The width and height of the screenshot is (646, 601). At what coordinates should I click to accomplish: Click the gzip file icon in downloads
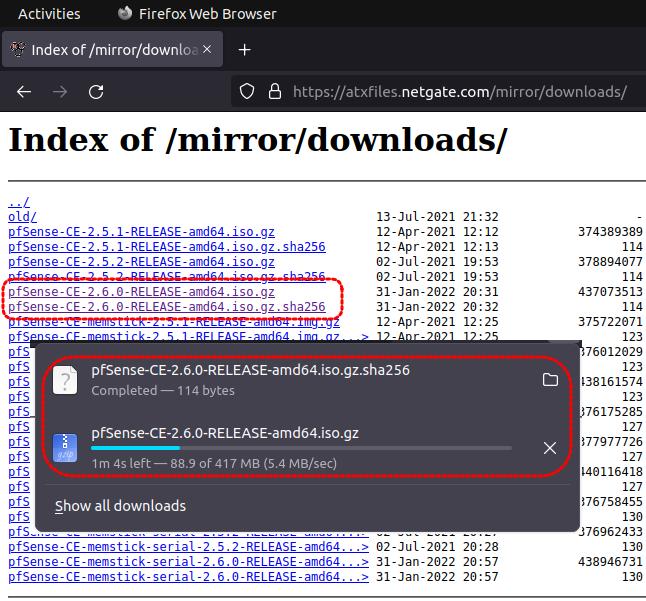pyautogui.click(x=65, y=448)
